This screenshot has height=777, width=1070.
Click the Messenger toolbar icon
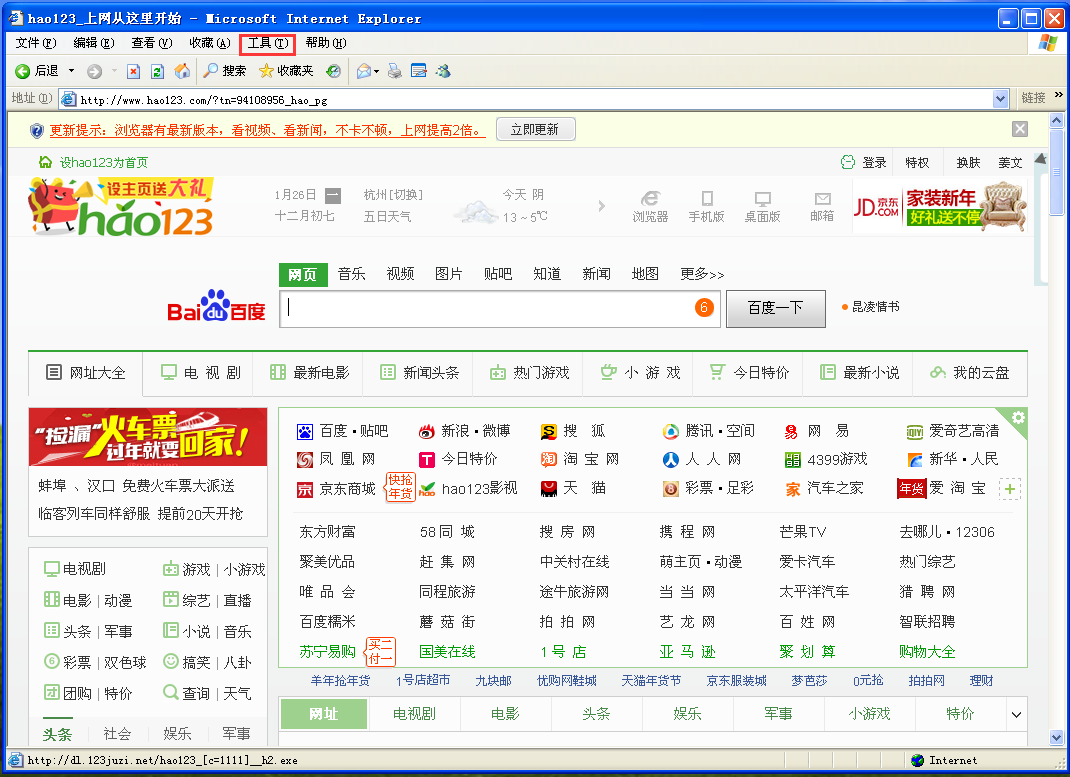(444, 71)
